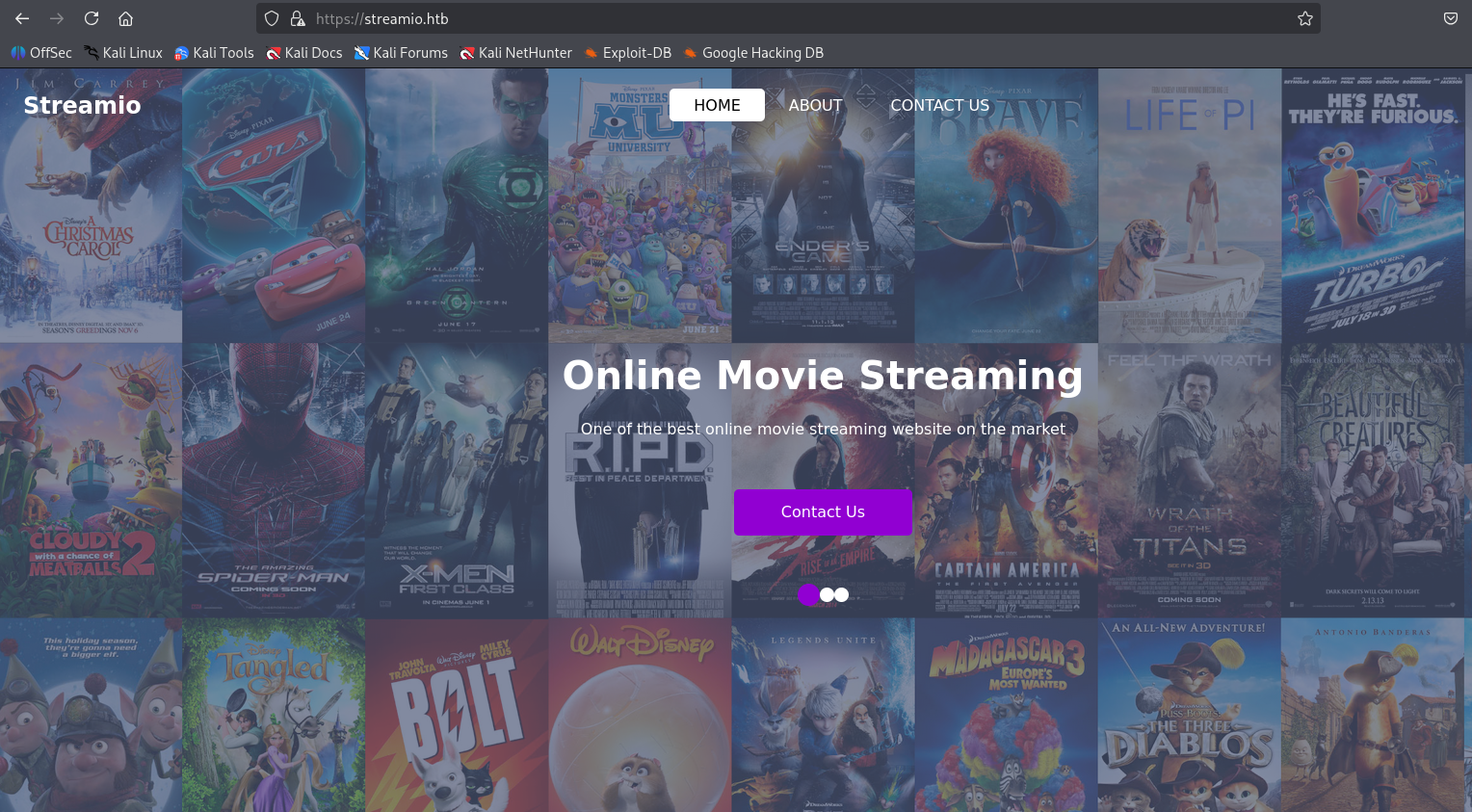Click the Captain America poster

1007,481
